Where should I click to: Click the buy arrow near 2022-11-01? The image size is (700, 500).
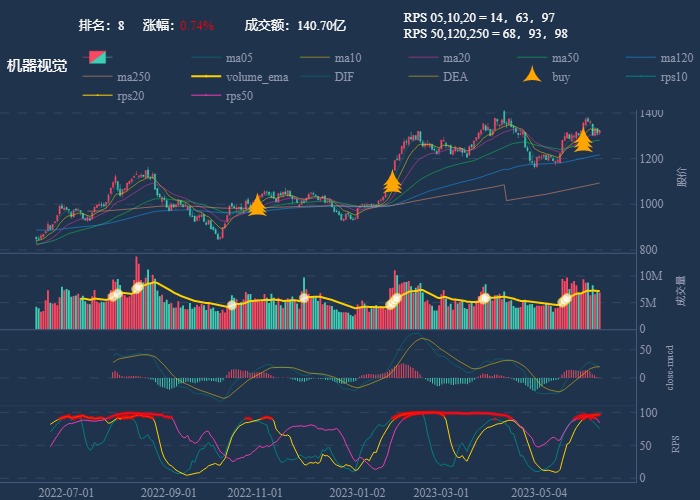tap(257, 205)
